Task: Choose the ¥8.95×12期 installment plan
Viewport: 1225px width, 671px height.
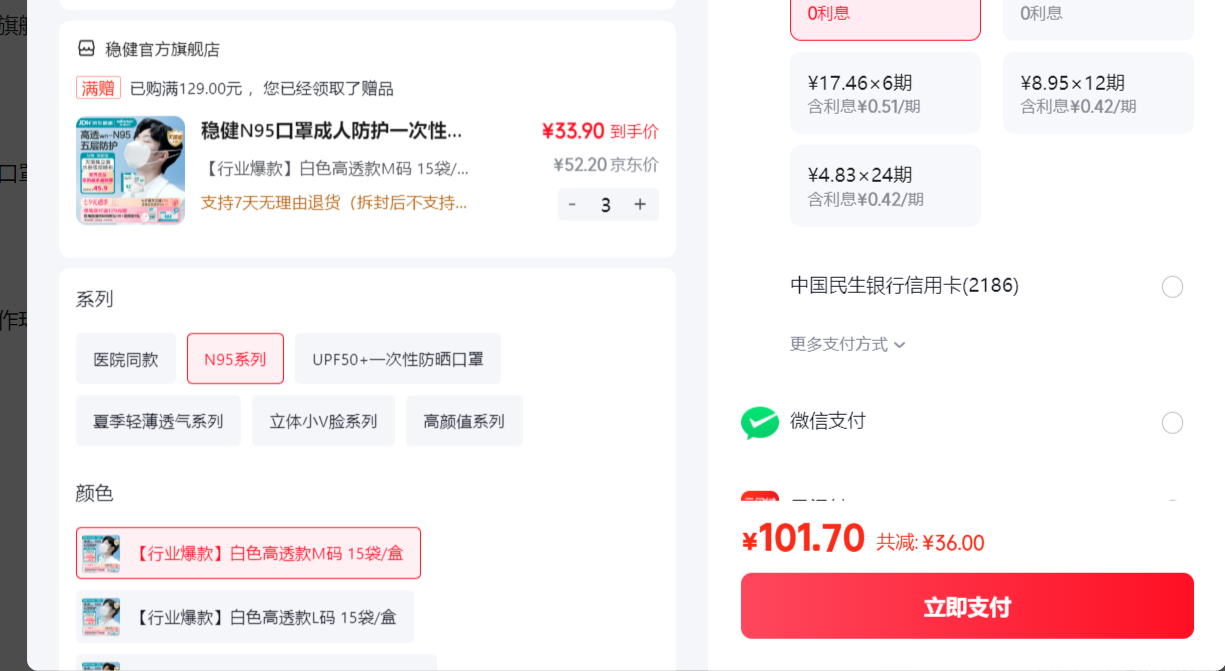Action: (x=1098, y=93)
